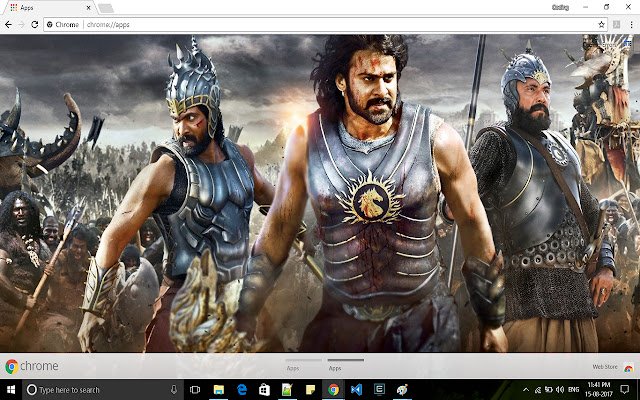Bookmark this page with the star icon

(601, 24)
